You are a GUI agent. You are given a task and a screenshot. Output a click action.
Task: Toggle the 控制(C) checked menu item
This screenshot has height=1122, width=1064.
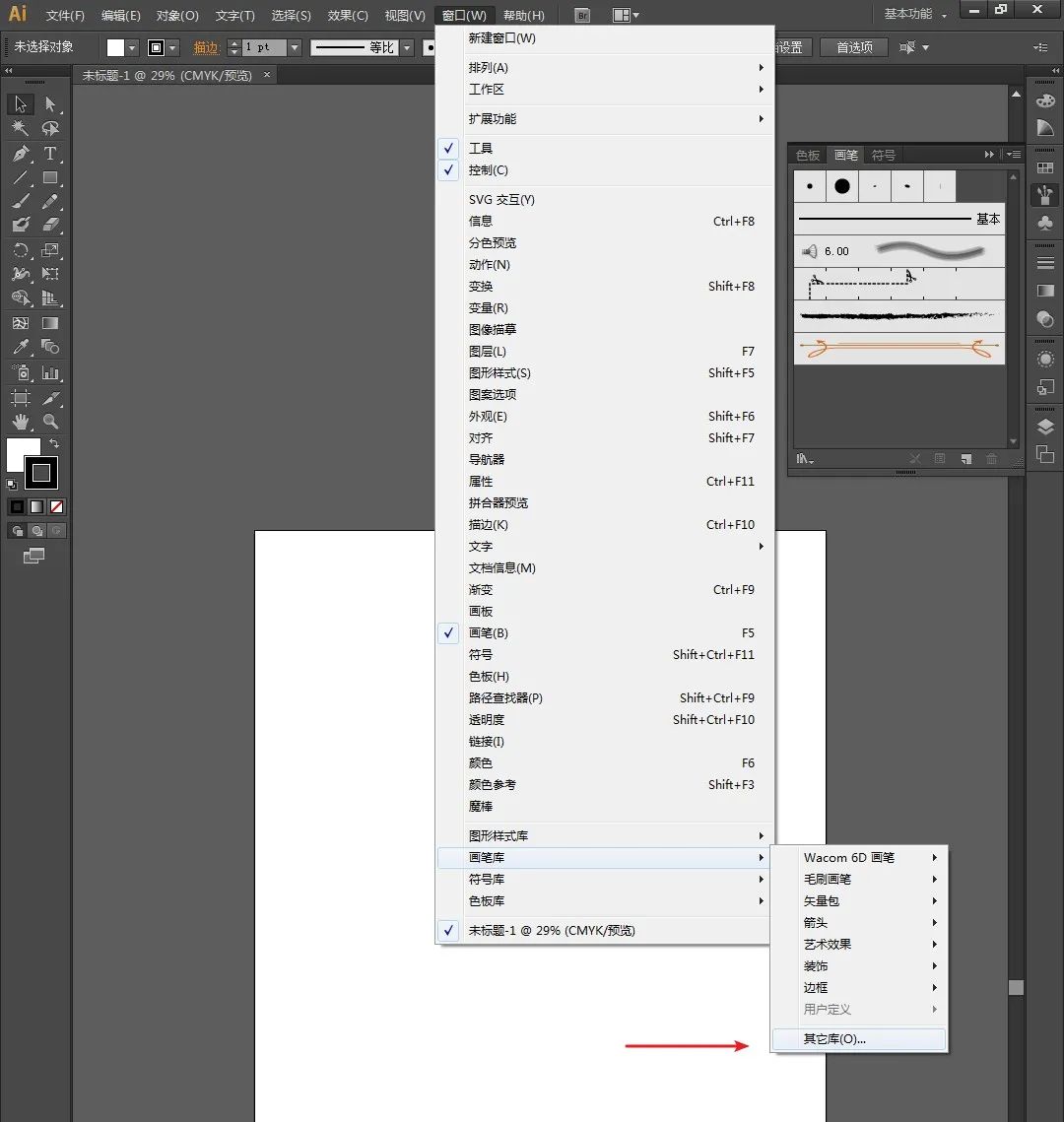tap(604, 170)
